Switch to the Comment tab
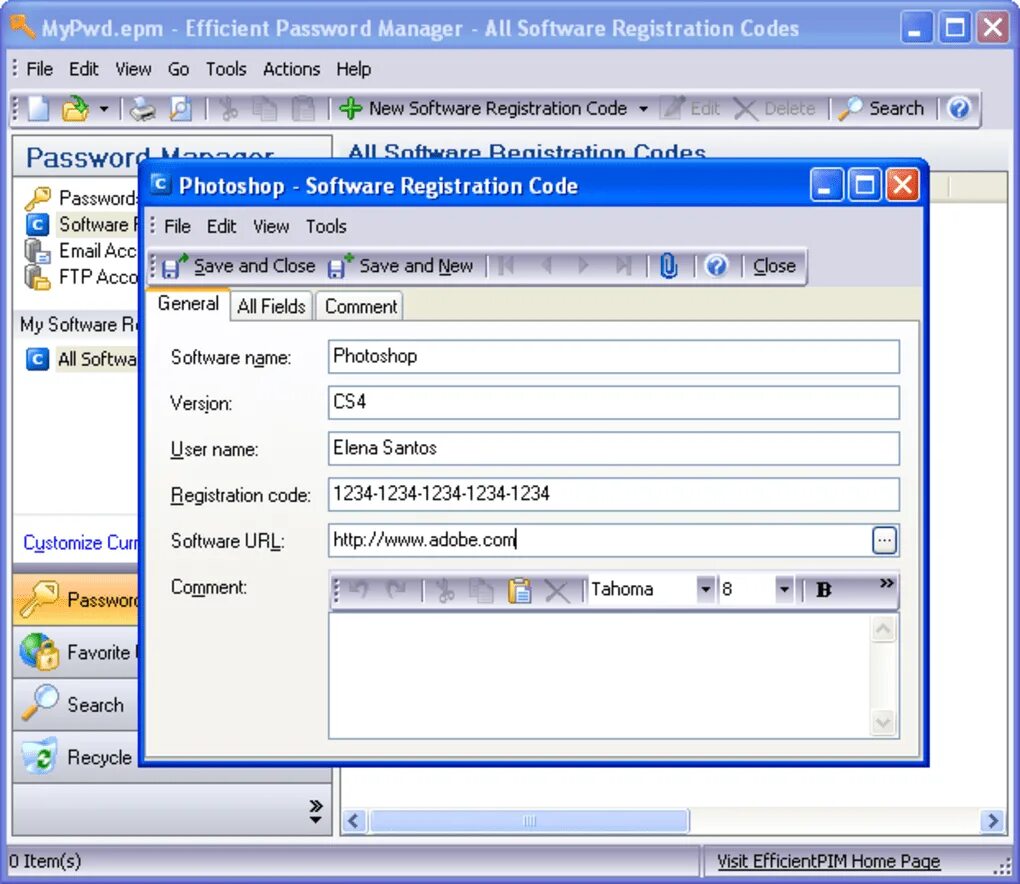 click(x=360, y=306)
